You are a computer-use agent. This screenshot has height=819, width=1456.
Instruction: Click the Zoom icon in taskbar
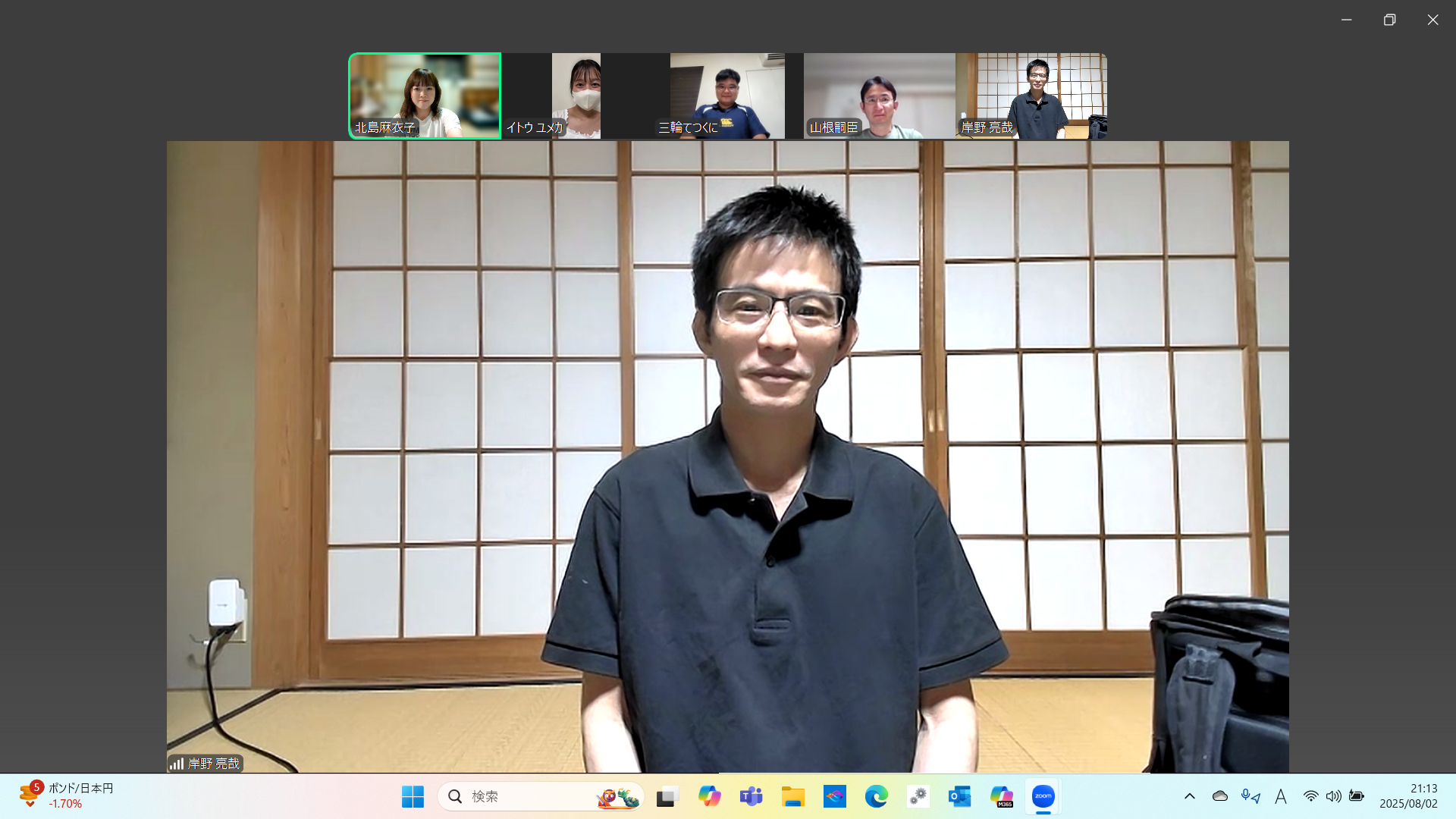point(1043,796)
